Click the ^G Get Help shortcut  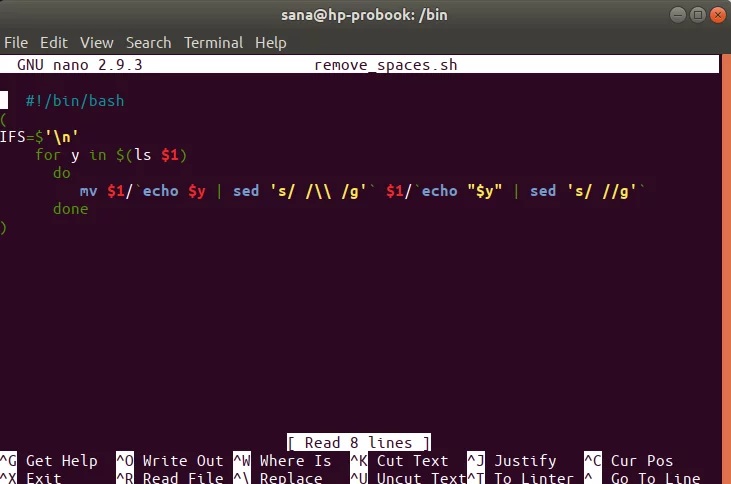point(49,461)
